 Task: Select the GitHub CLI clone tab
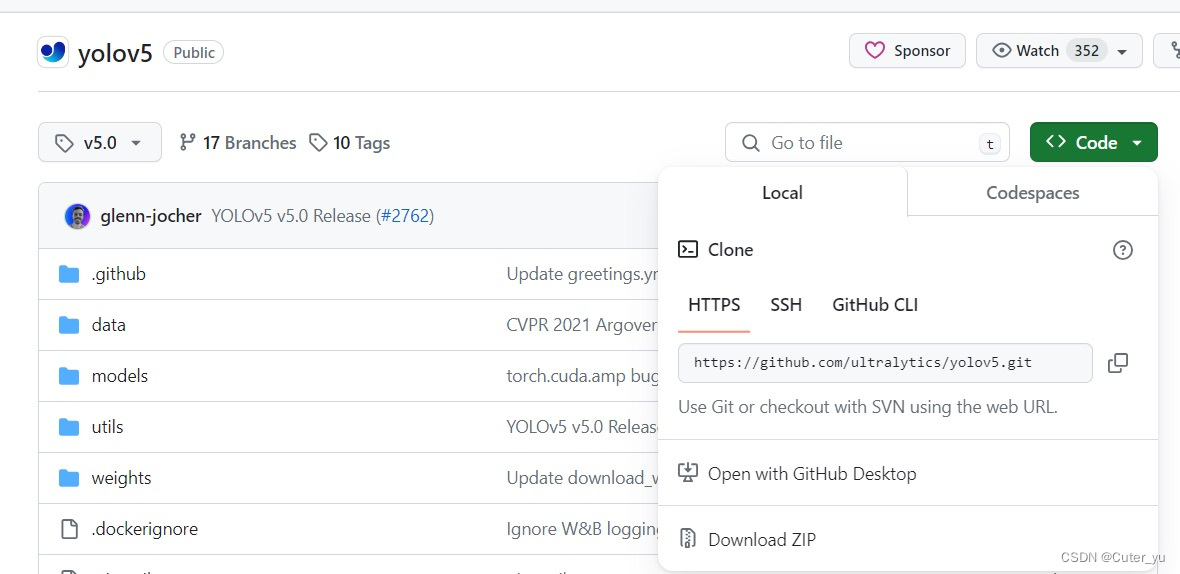point(875,305)
